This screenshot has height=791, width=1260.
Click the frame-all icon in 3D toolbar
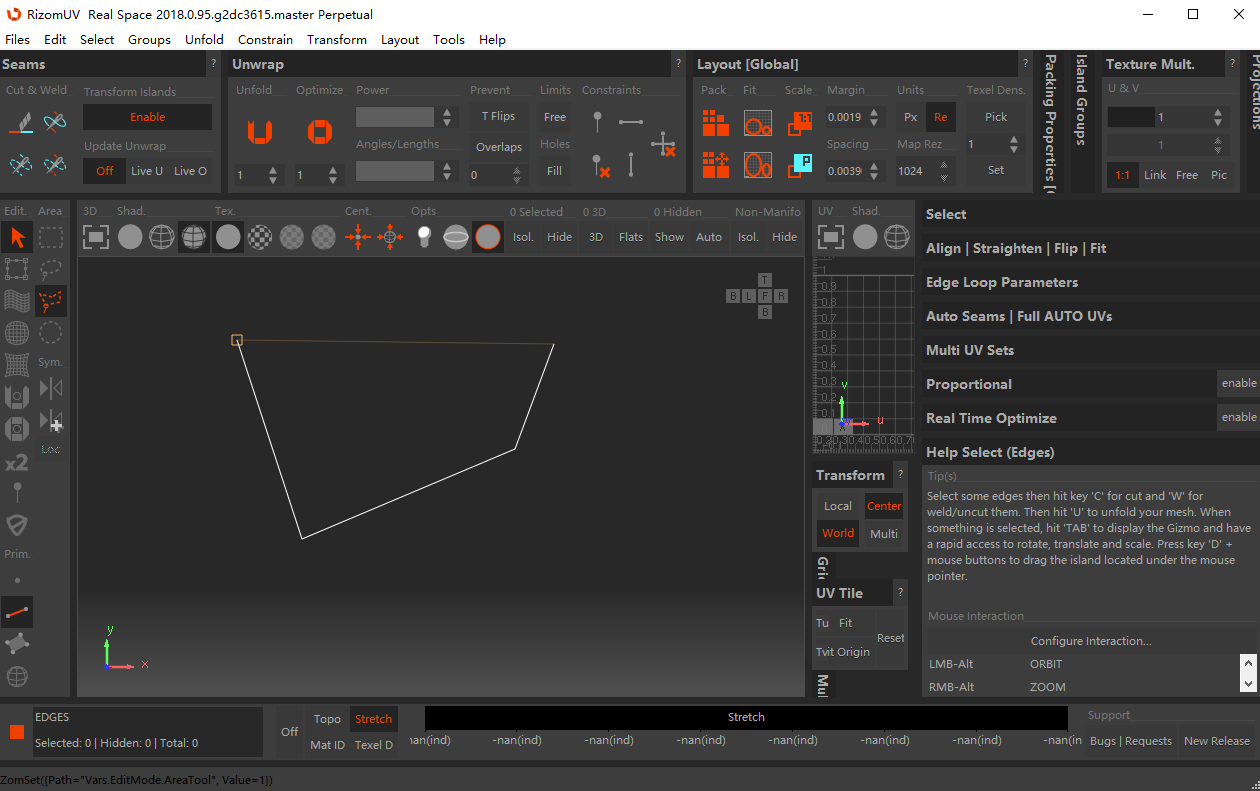96,237
